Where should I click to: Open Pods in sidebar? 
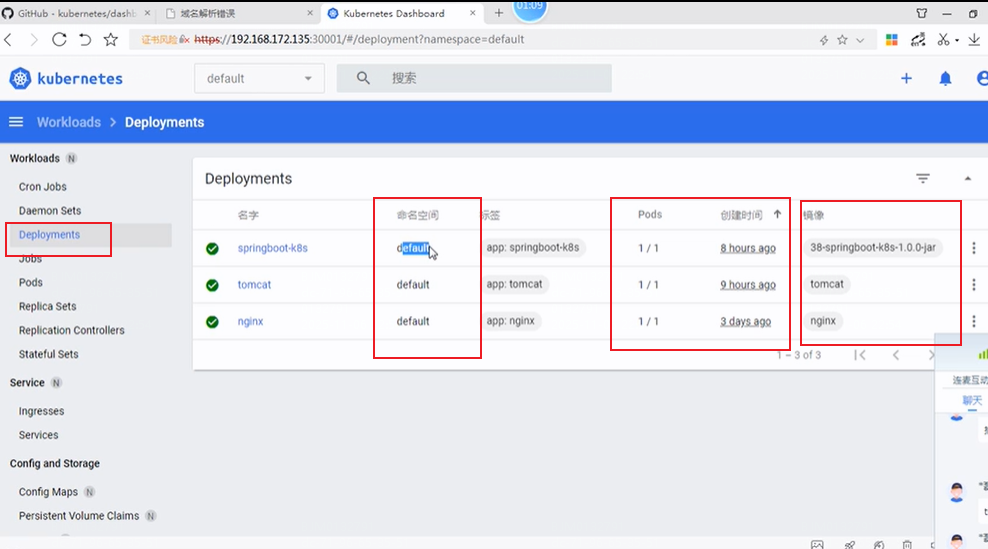click(30, 282)
